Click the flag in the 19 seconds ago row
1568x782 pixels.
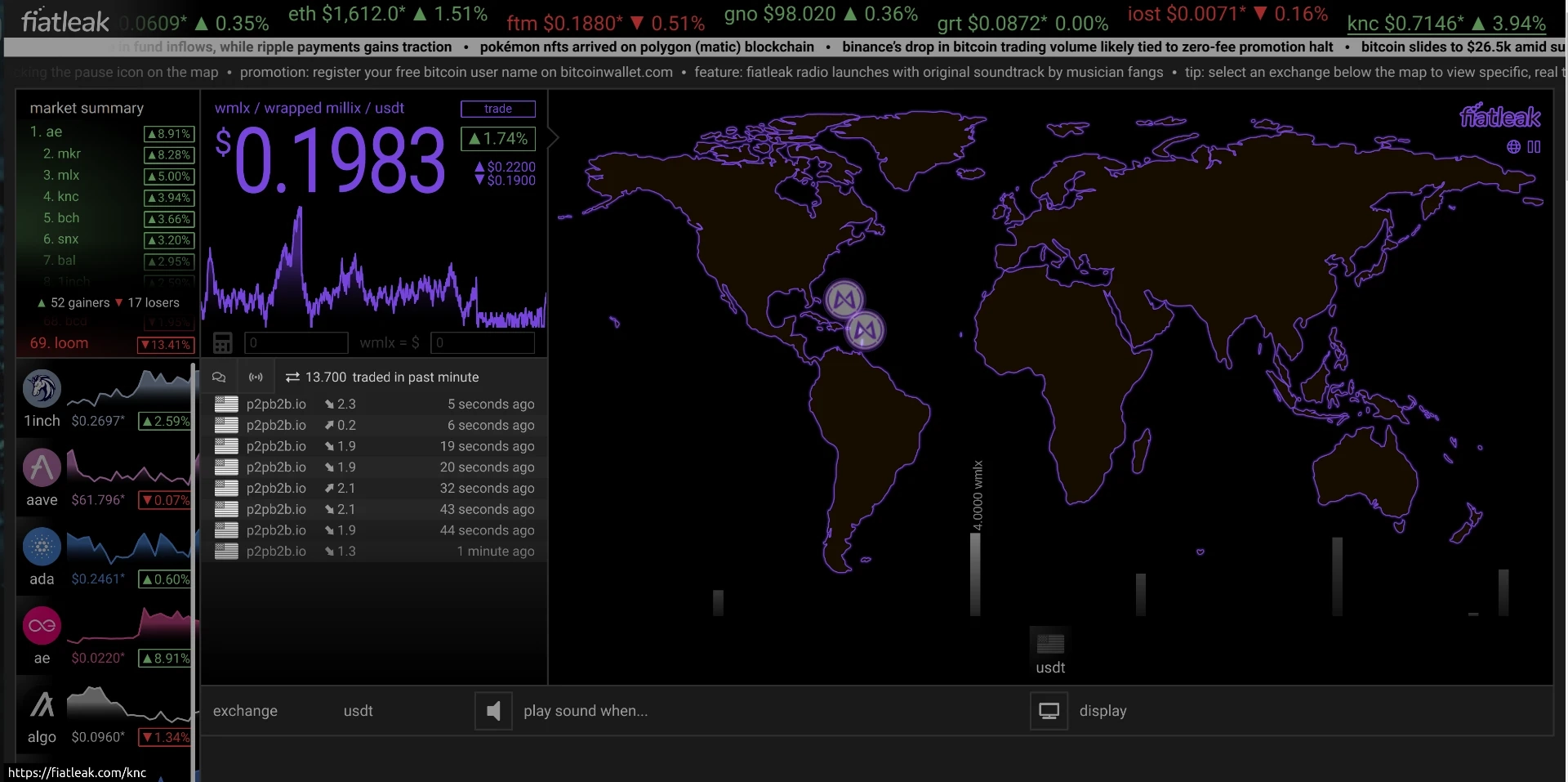click(226, 446)
